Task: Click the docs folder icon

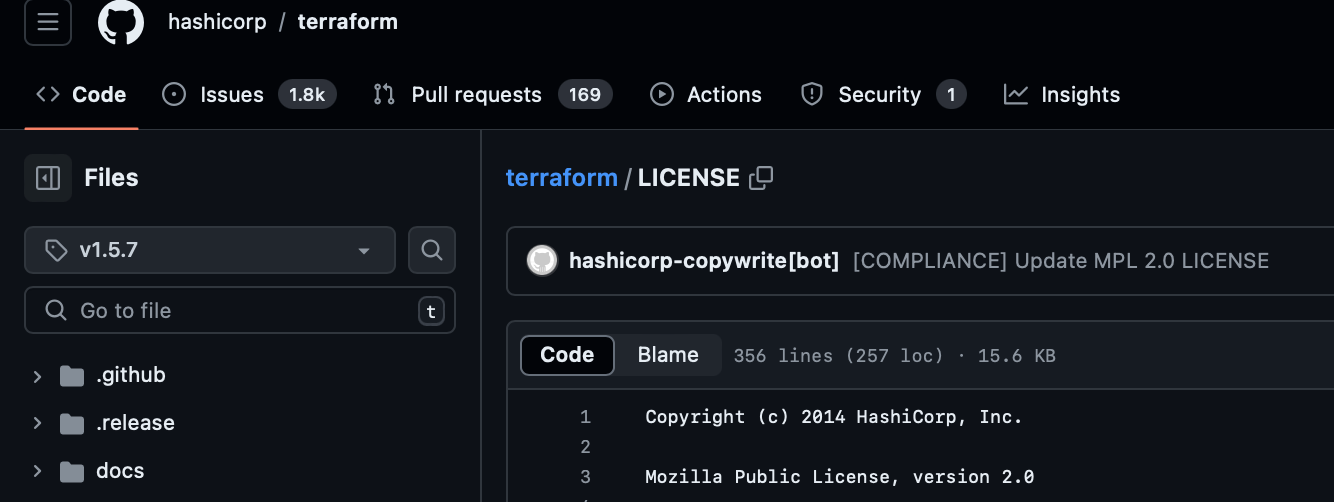Action: [x=72, y=472]
